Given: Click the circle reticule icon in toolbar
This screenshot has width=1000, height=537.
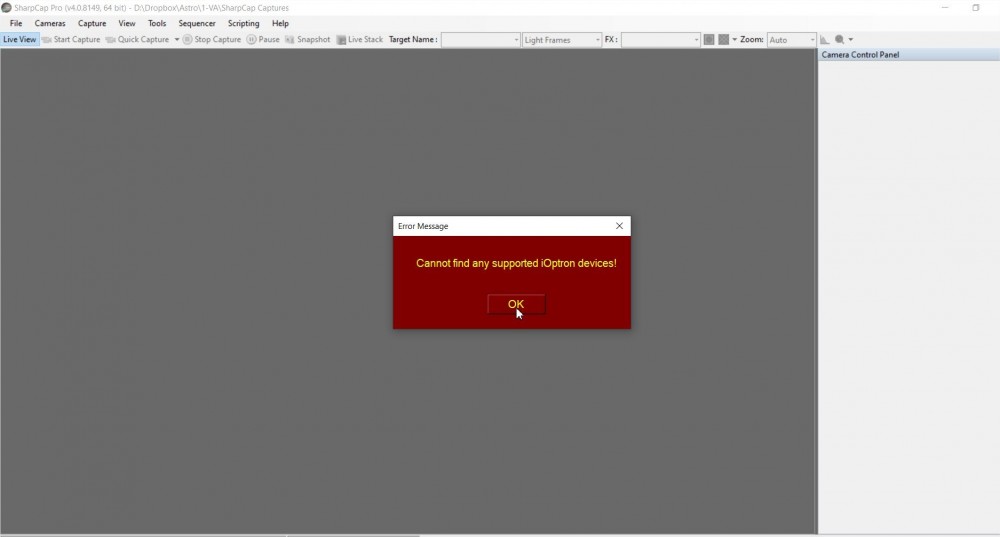Looking at the screenshot, I should click(709, 40).
